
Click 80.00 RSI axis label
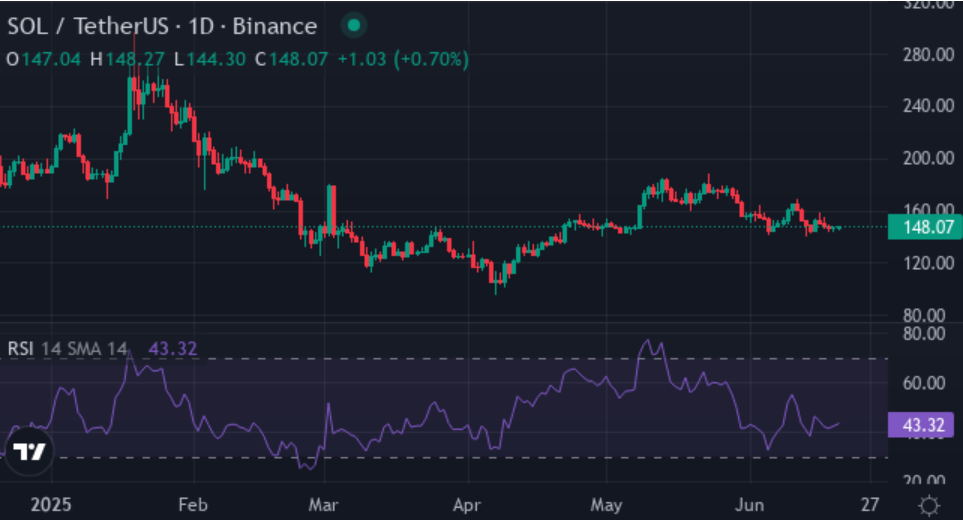(x=924, y=334)
